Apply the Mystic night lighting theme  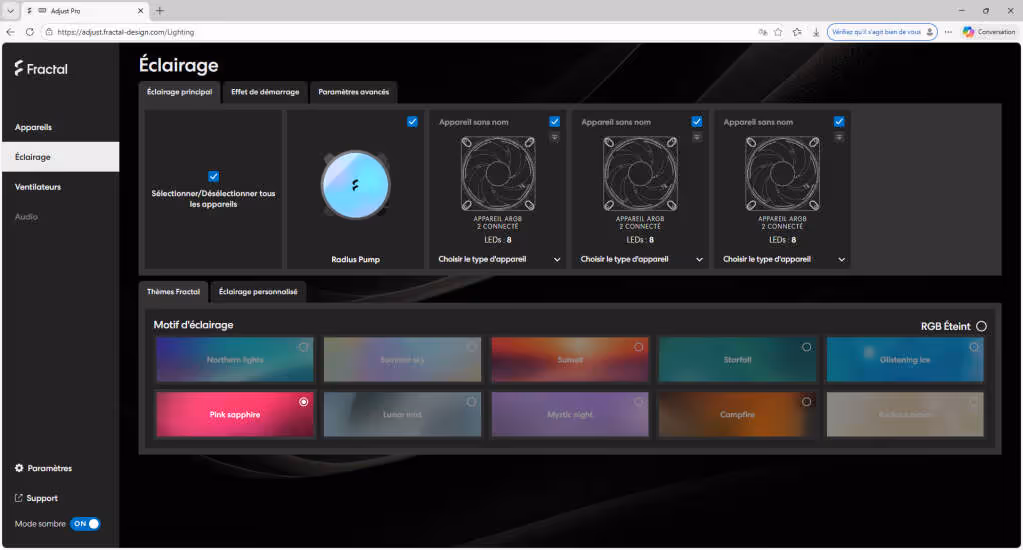[x=570, y=414]
